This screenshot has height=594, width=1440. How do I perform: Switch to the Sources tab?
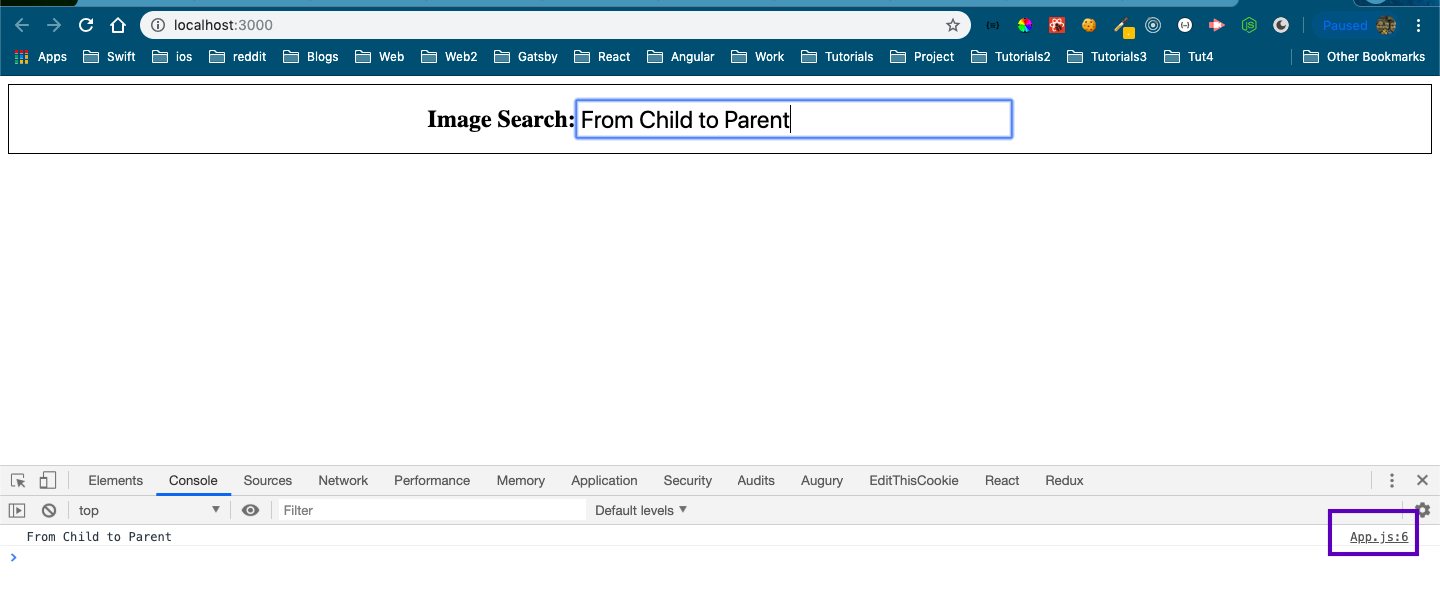tap(268, 481)
